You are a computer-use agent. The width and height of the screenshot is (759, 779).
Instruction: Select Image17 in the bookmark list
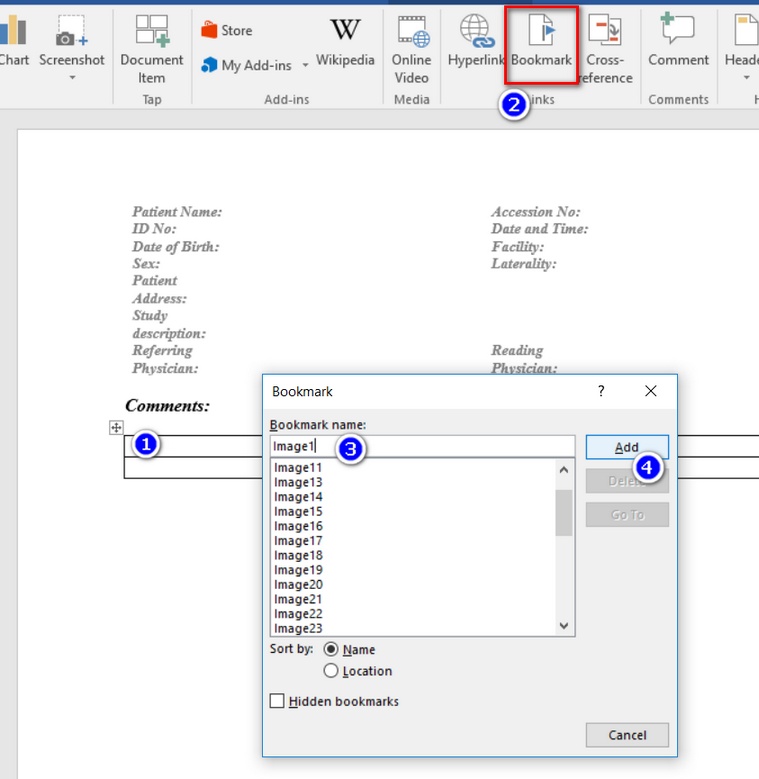[298, 541]
